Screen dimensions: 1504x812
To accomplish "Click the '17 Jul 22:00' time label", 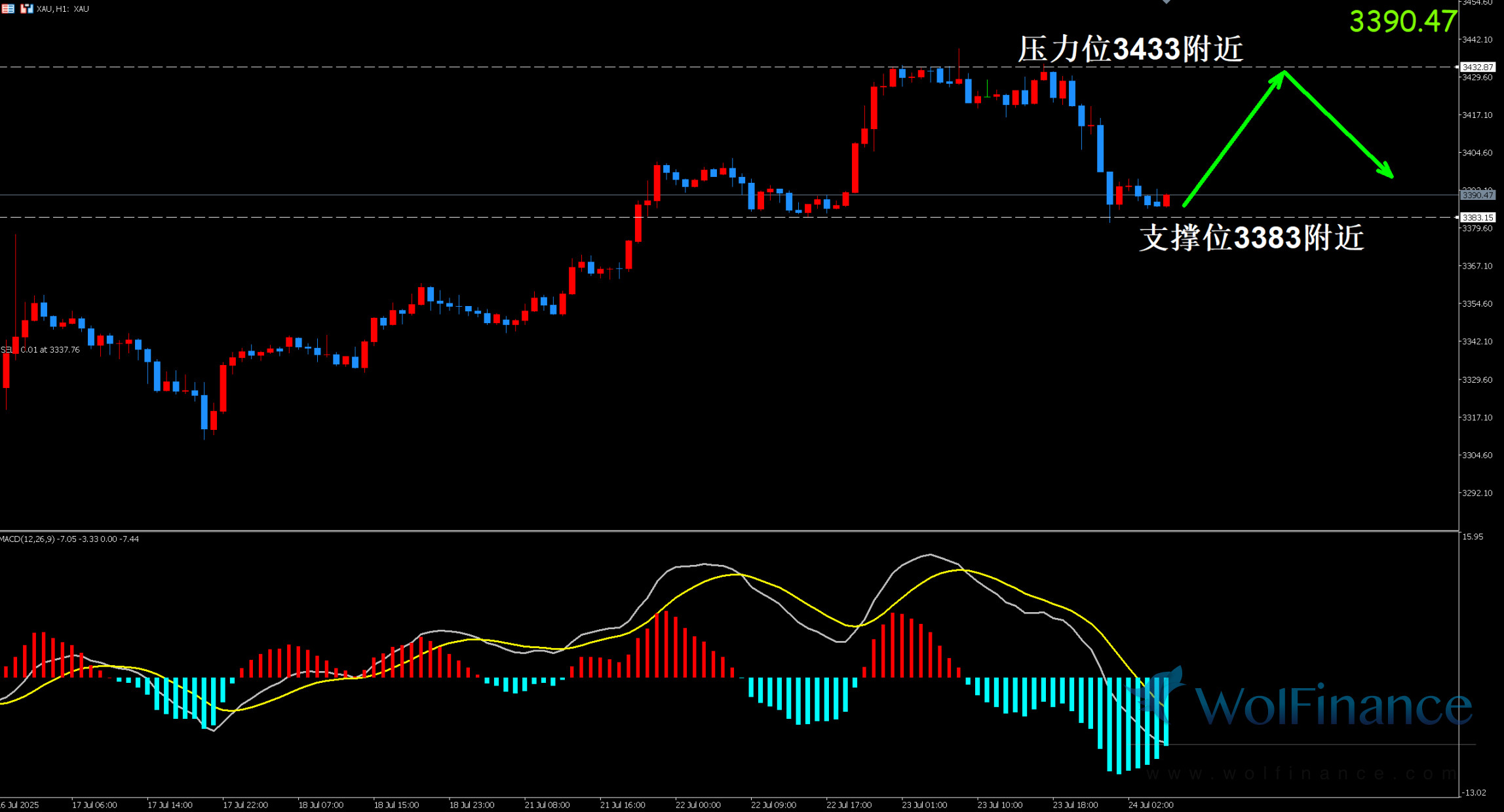I will pos(245,805).
